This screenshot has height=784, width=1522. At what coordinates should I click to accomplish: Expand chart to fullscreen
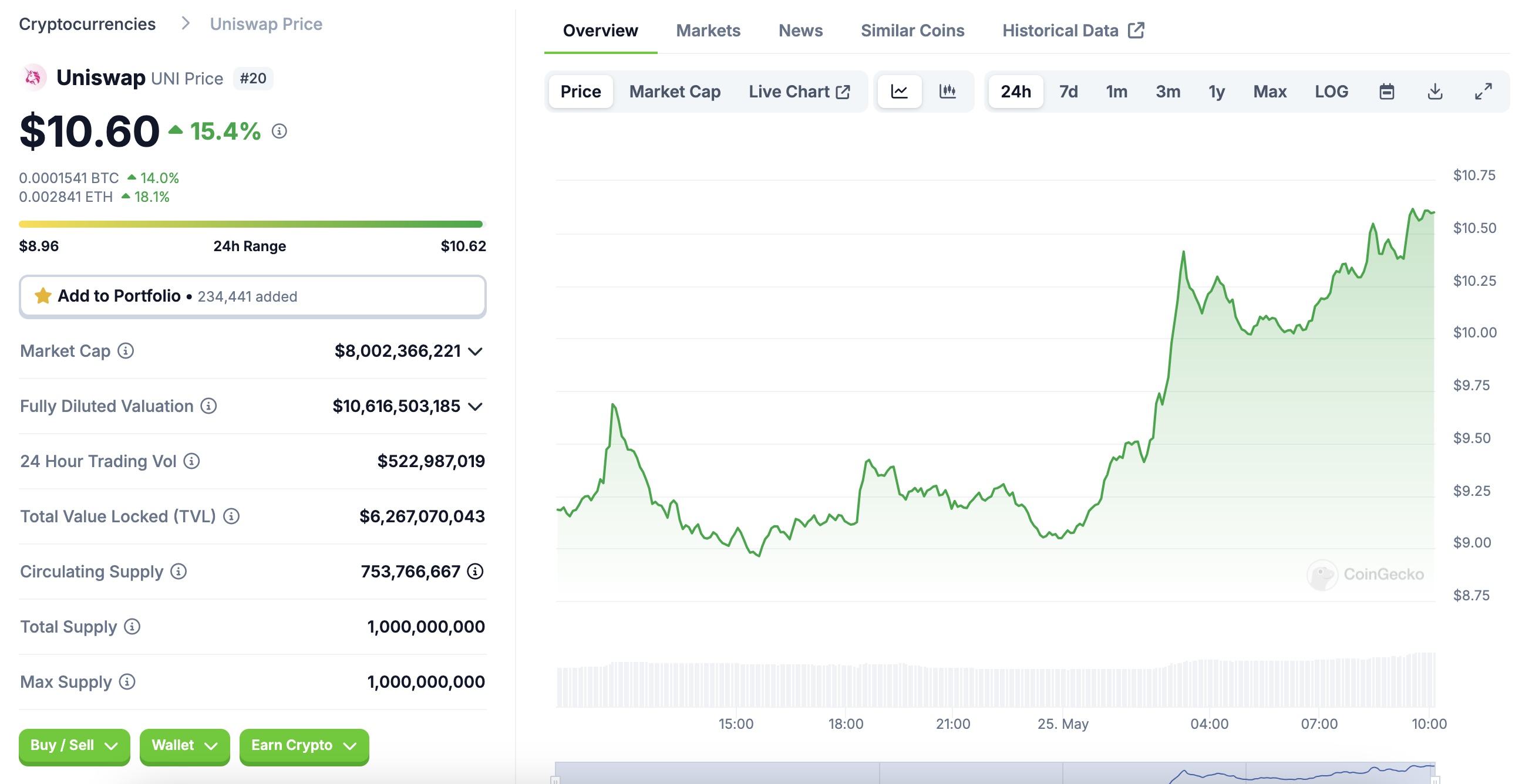(1484, 92)
